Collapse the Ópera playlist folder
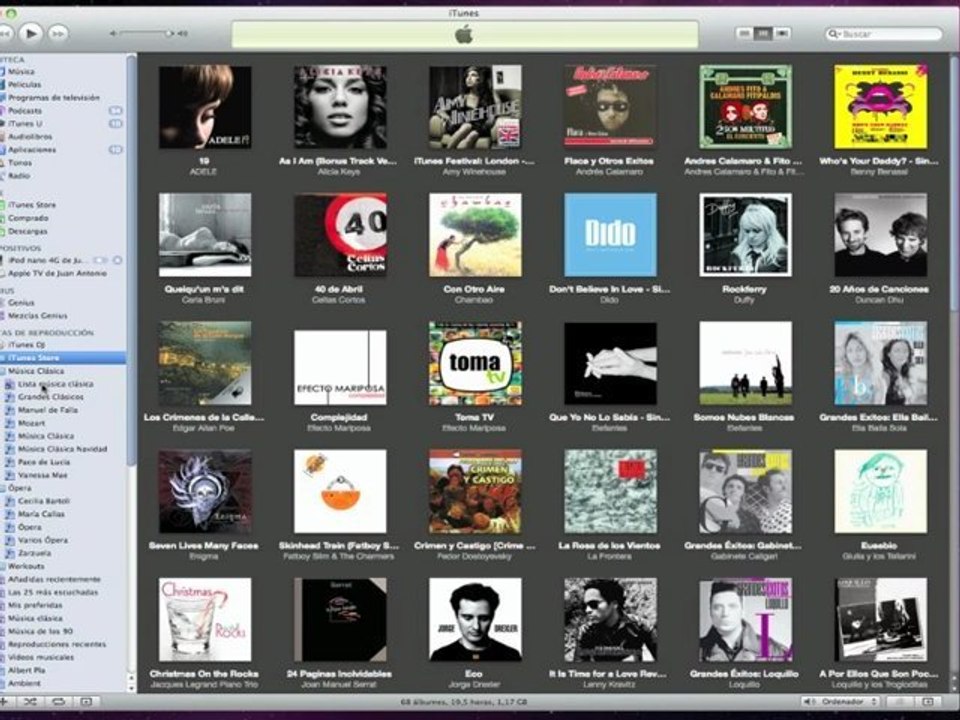 [2, 488]
